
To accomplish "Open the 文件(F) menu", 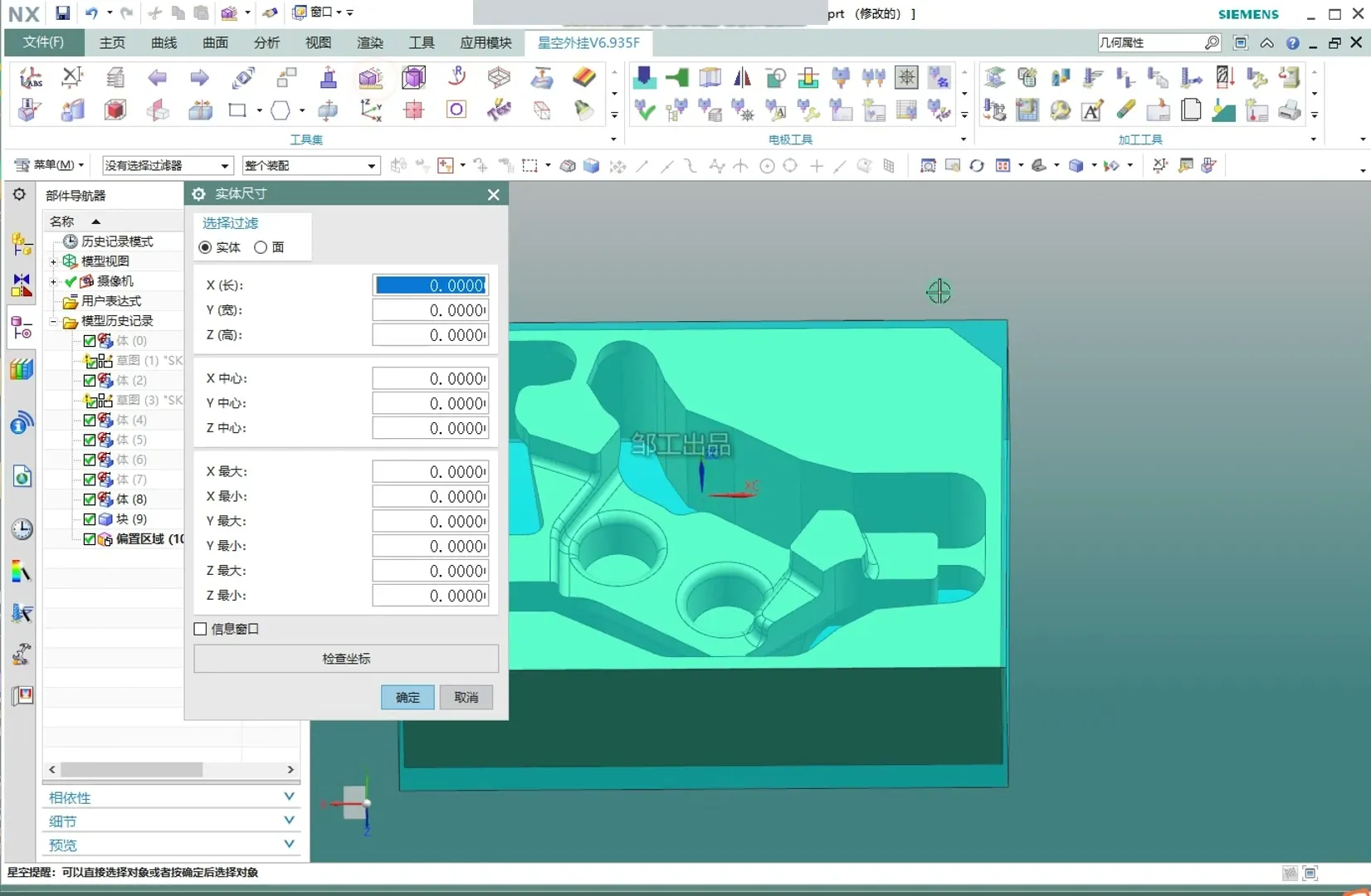I will point(43,42).
